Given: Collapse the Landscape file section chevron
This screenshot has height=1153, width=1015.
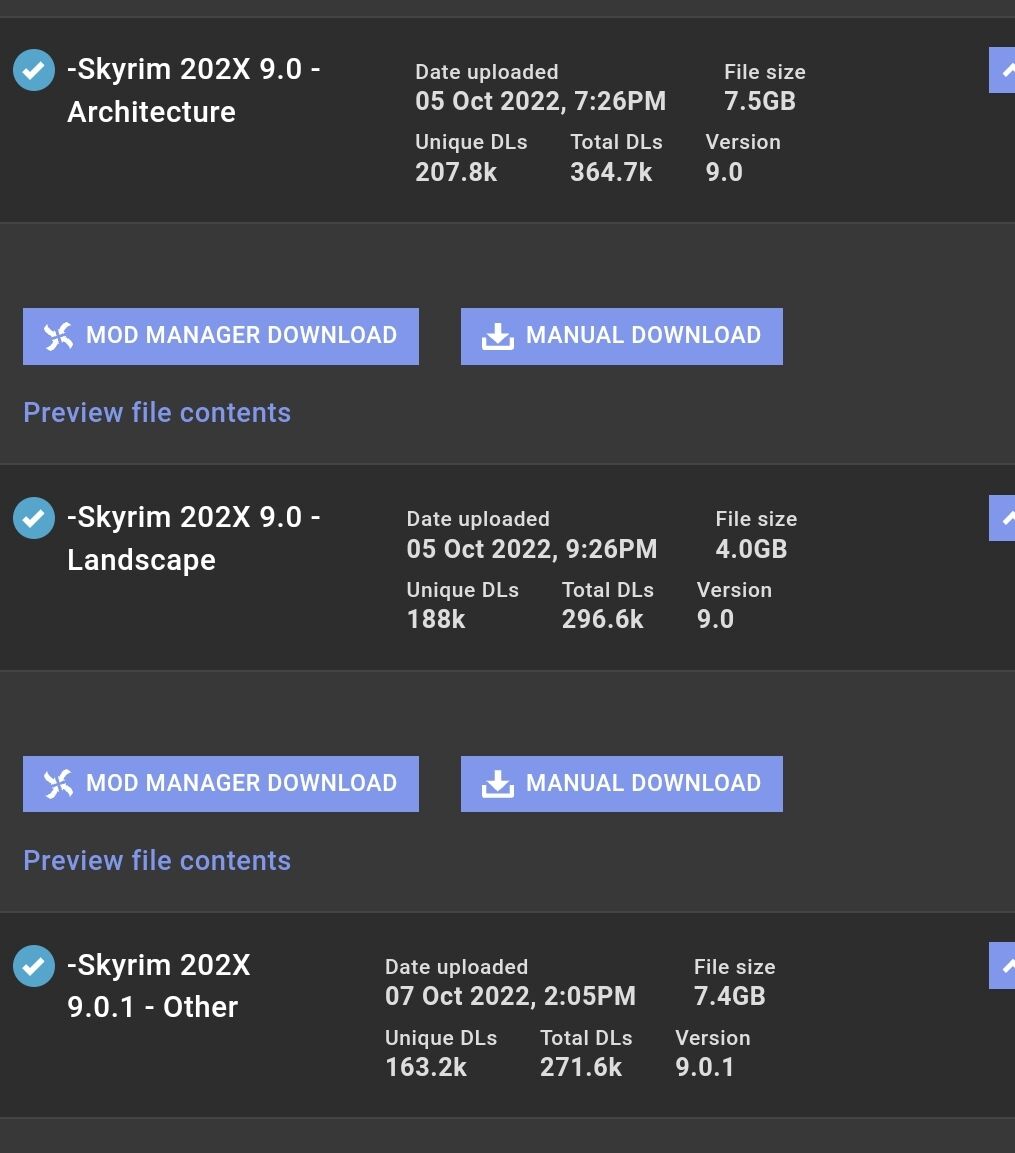Looking at the screenshot, I should coord(1003,518).
